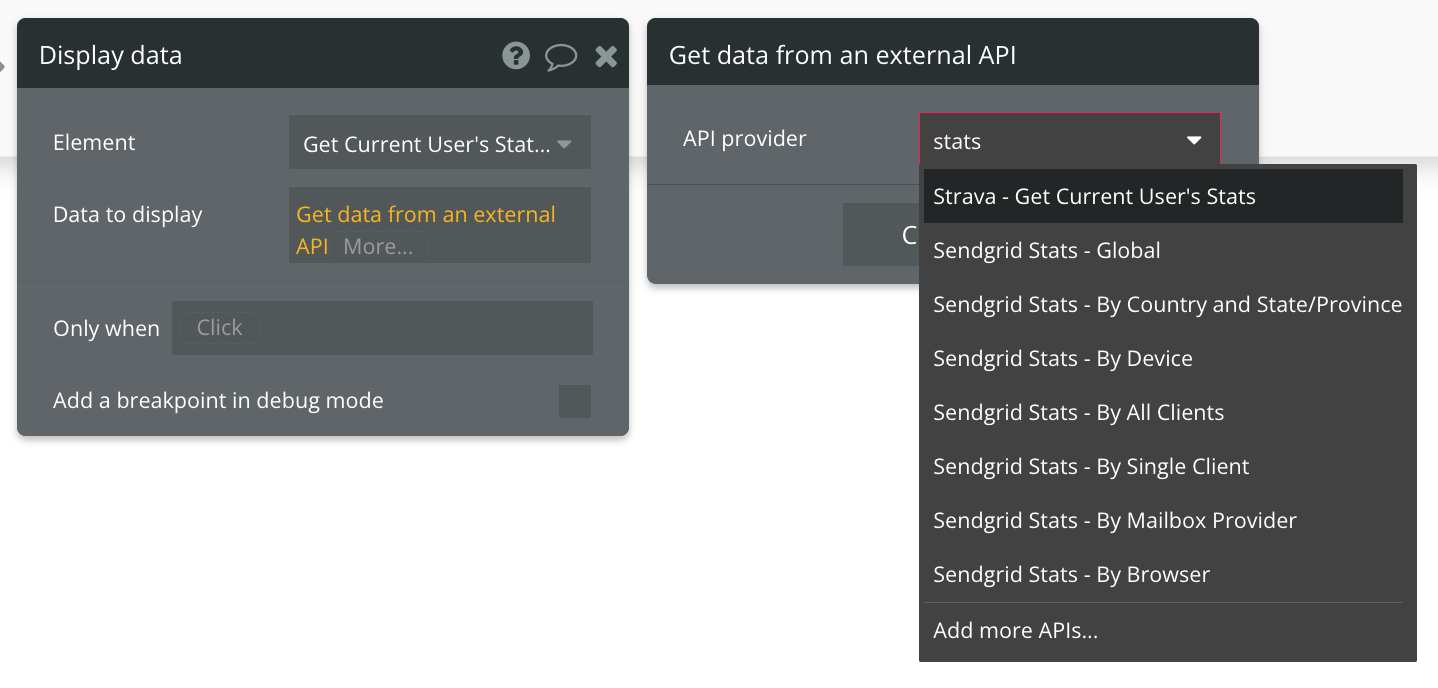The width and height of the screenshot is (1438, 688).
Task: Click the partially hidden button under API provider
Action: [881, 235]
